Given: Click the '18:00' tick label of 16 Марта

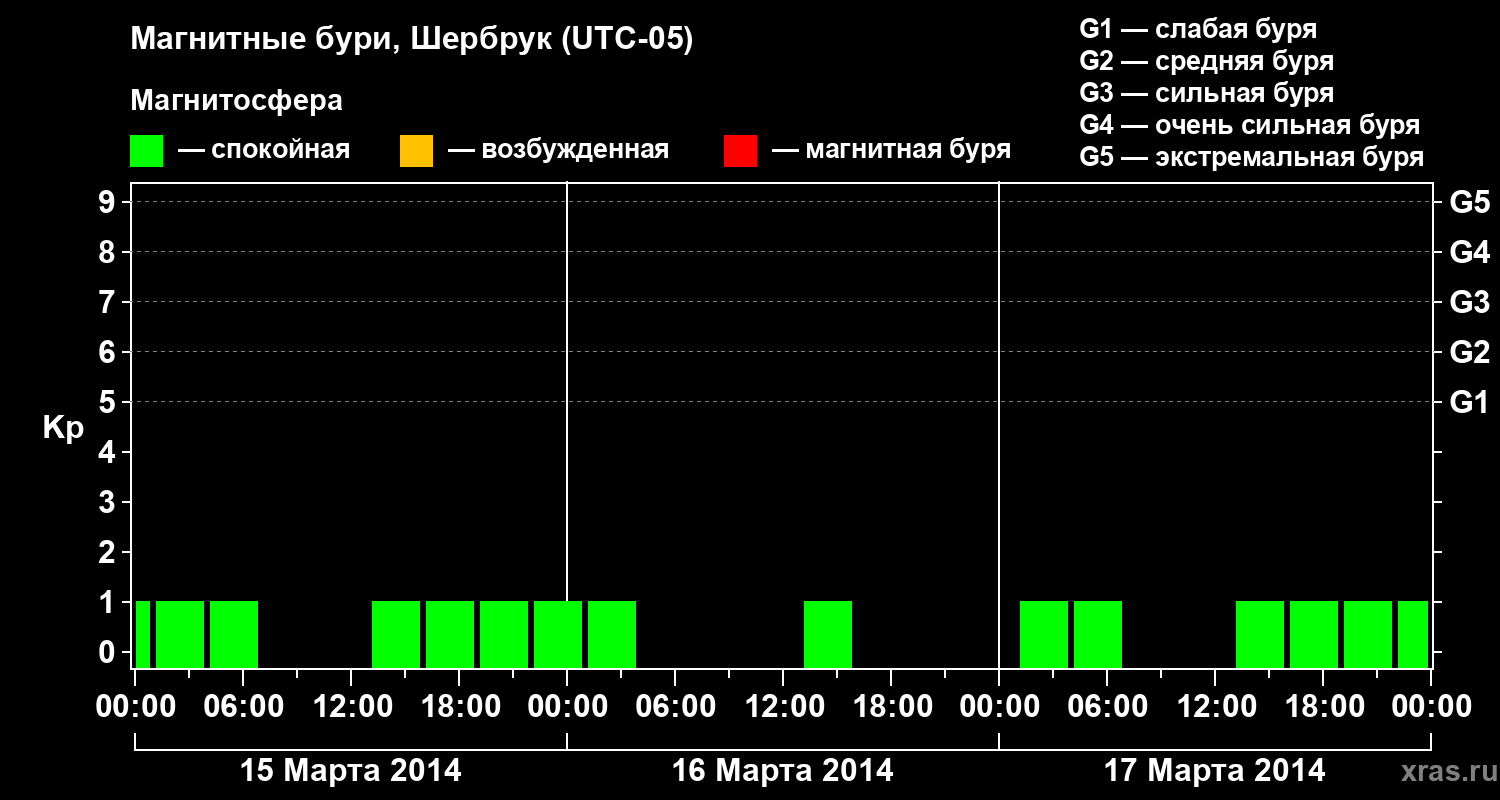Looking at the screenshot, I should (891, 707).
